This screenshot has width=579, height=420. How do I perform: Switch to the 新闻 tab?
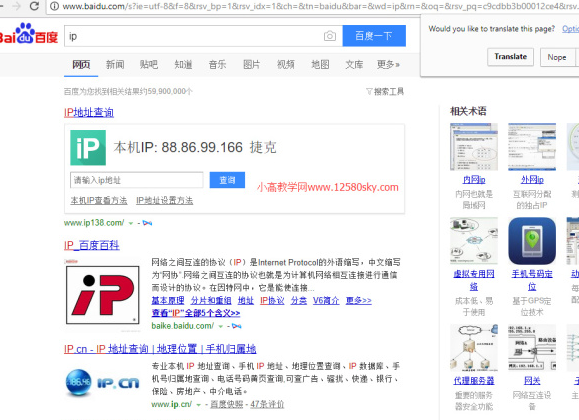click(115, 65)
